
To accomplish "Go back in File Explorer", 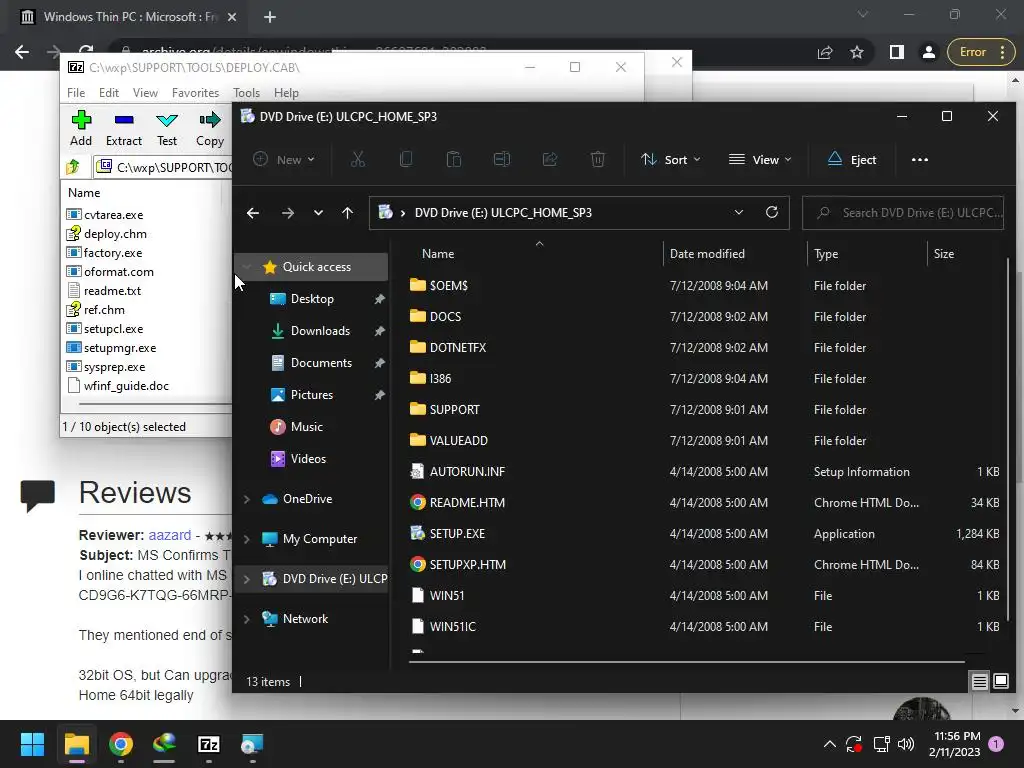I will click(x=253, y=213).
